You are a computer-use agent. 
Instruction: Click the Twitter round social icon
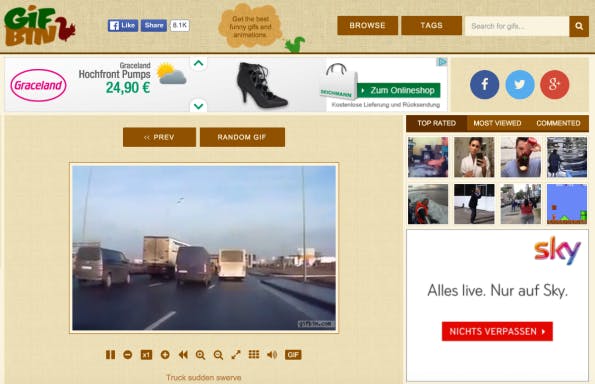coord(520,85)
